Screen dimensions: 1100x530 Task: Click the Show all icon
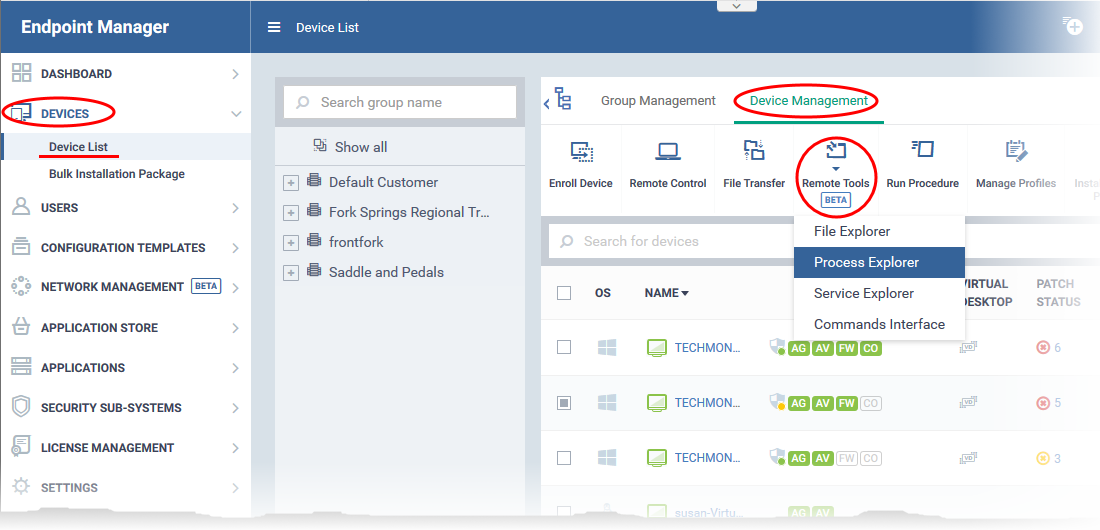click(320, 146)
